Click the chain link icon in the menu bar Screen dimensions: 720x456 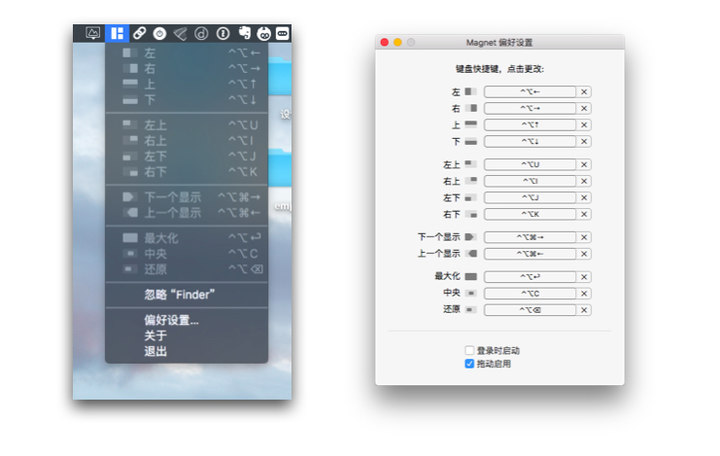[x=139, y=33]
